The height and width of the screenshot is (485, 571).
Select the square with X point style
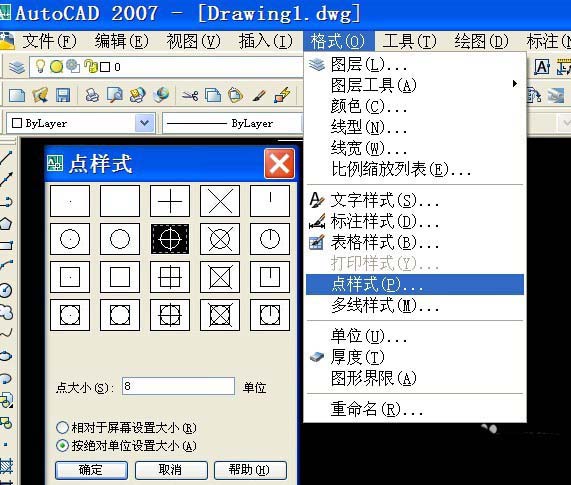(220, 277)
